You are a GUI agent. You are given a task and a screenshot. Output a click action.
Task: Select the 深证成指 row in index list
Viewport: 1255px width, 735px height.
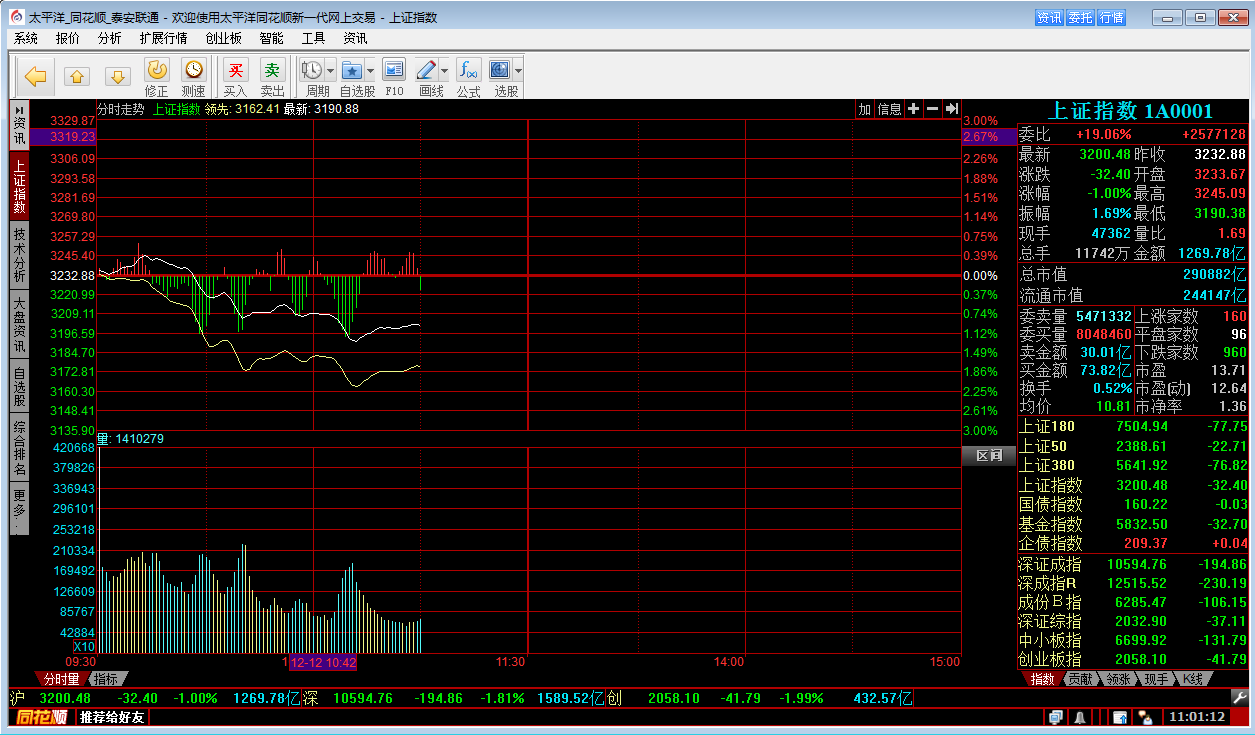tap(1133, 564)
